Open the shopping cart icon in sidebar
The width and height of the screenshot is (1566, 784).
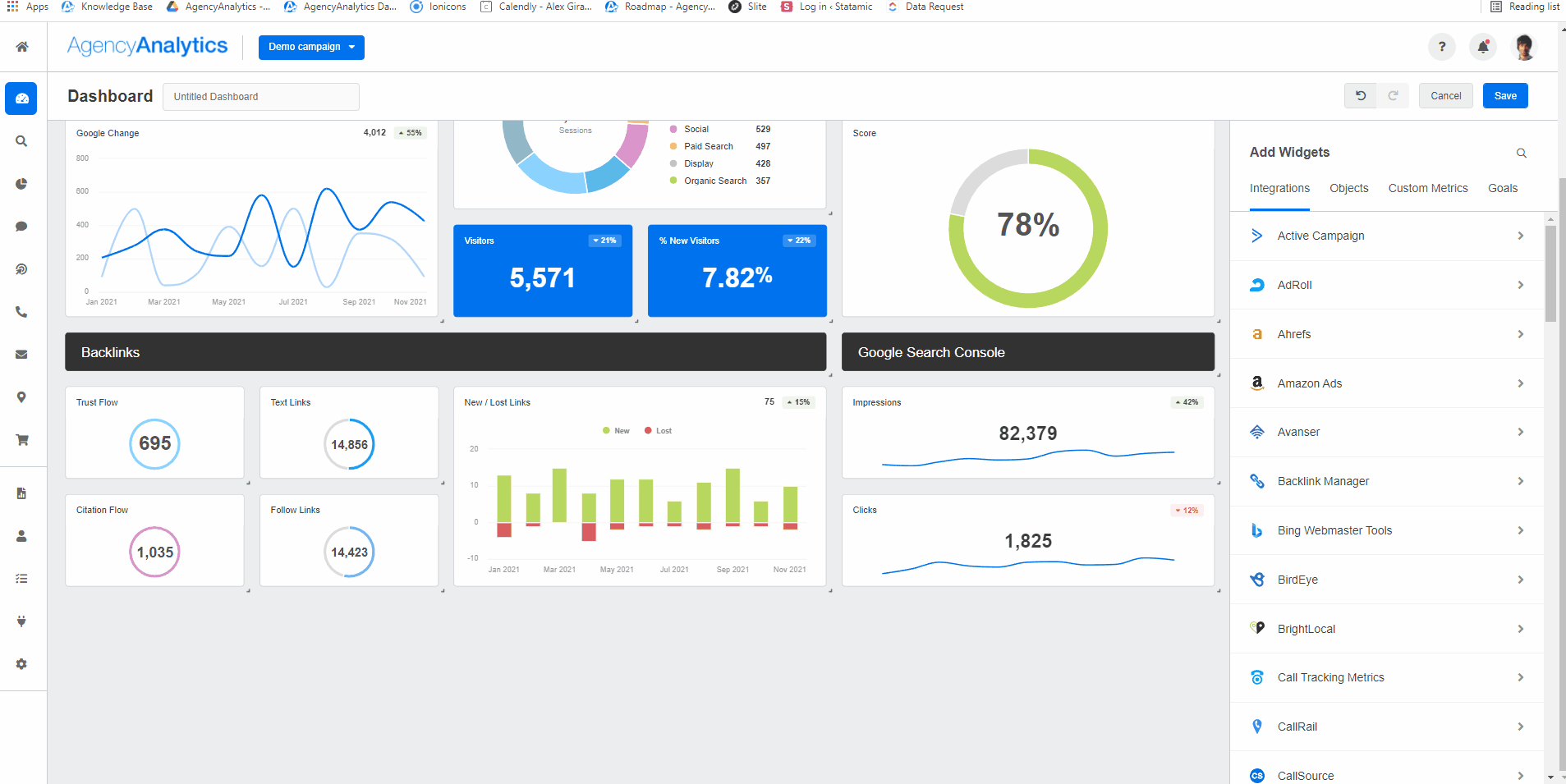(22, 440)
